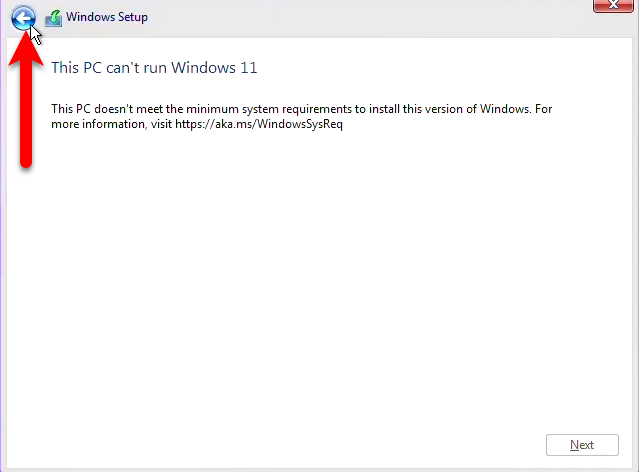Viewport: 639px width, 472px height.
Task: Close the Windows Setup window
Action: 613,5
